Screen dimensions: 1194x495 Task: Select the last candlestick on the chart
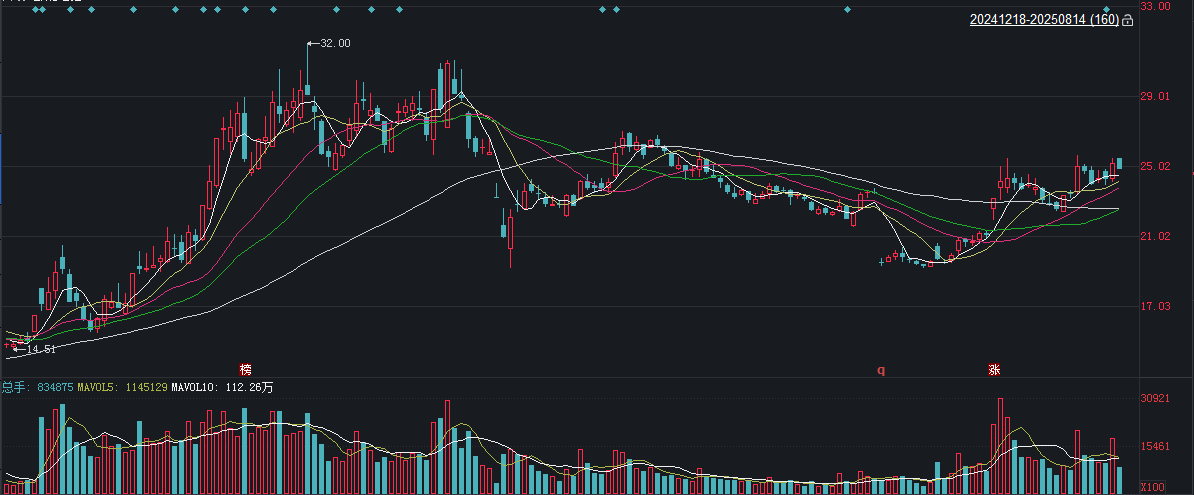pos(1119,163)
